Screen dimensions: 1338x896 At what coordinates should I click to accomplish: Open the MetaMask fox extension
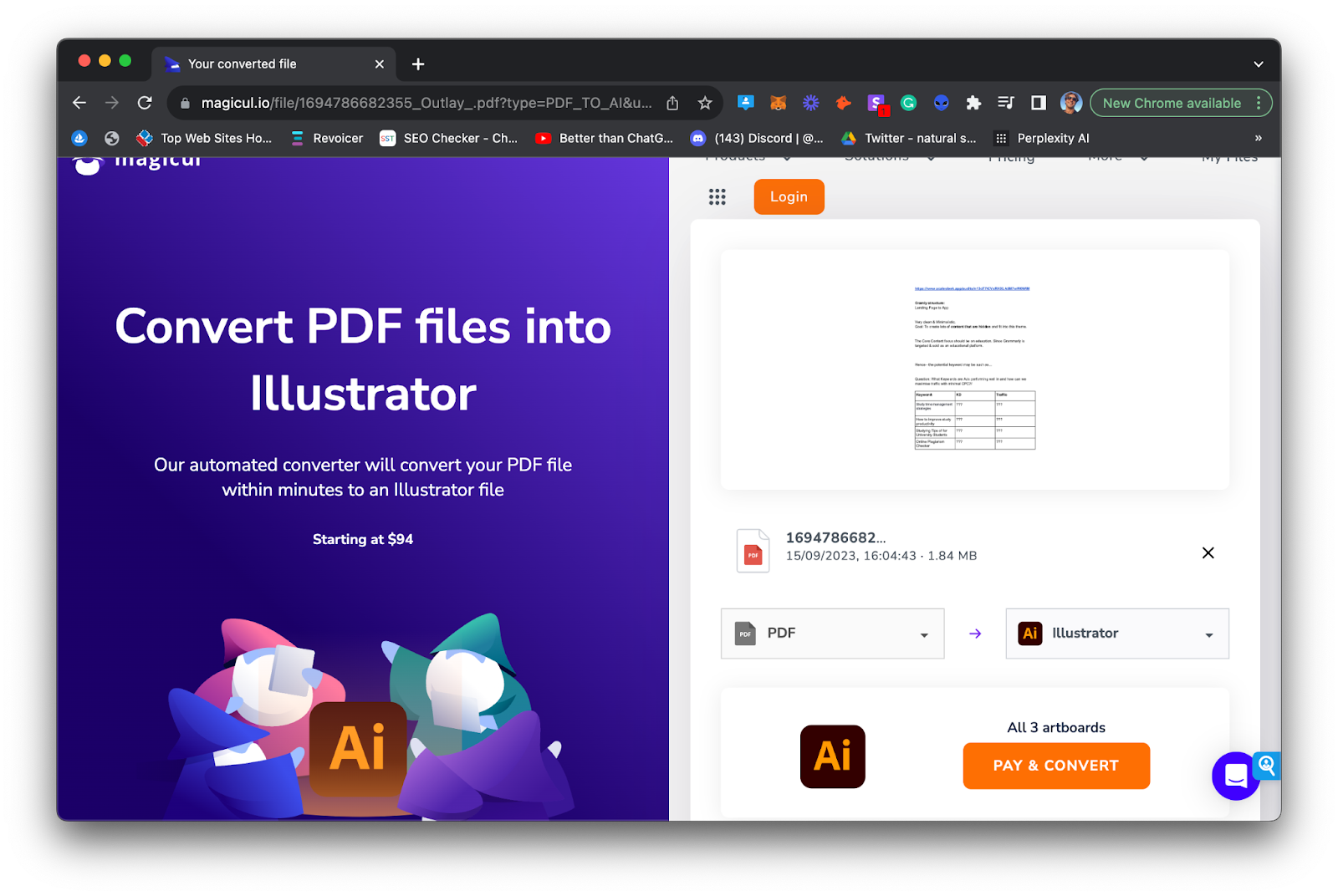click(x=778, y=103)
